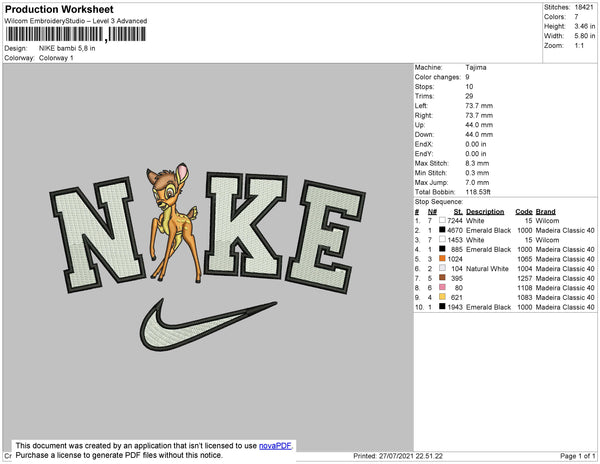Click the 'Printed: 27/07/2021 22.51.22' footer text

coord(398,456)
